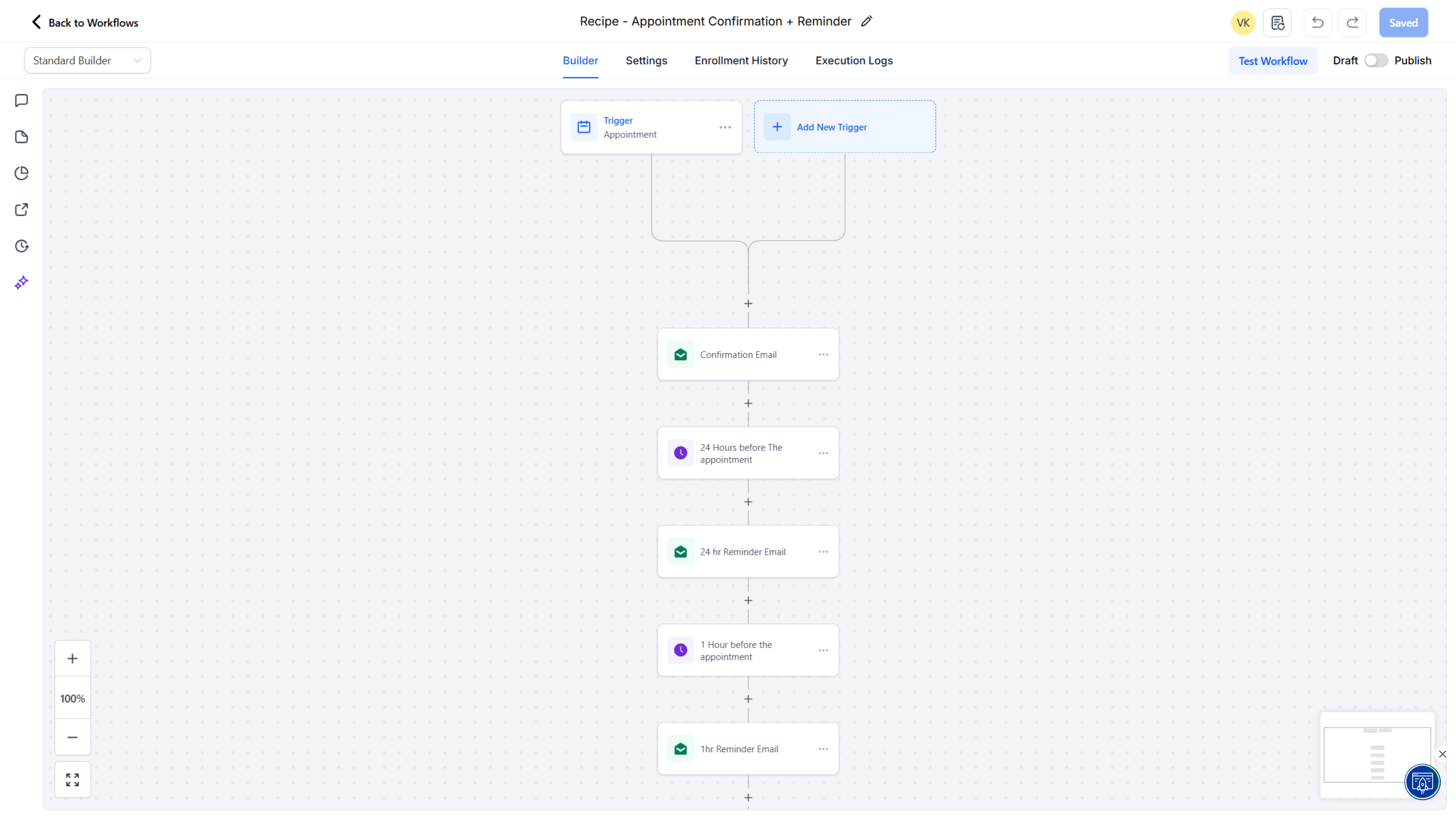Click the zoom in plus button
This screenshot has width=1456, height=819.
coord(72,658)
